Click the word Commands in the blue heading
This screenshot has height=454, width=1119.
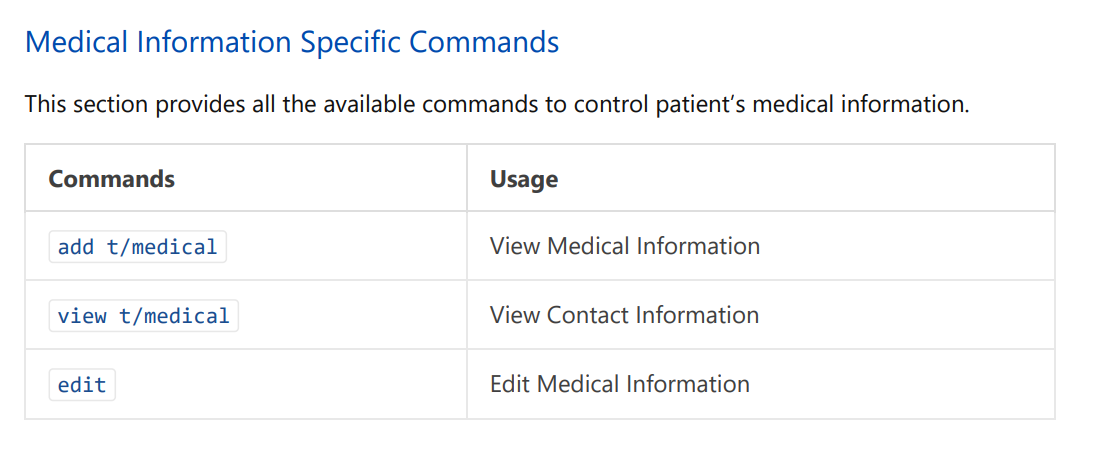483,42
